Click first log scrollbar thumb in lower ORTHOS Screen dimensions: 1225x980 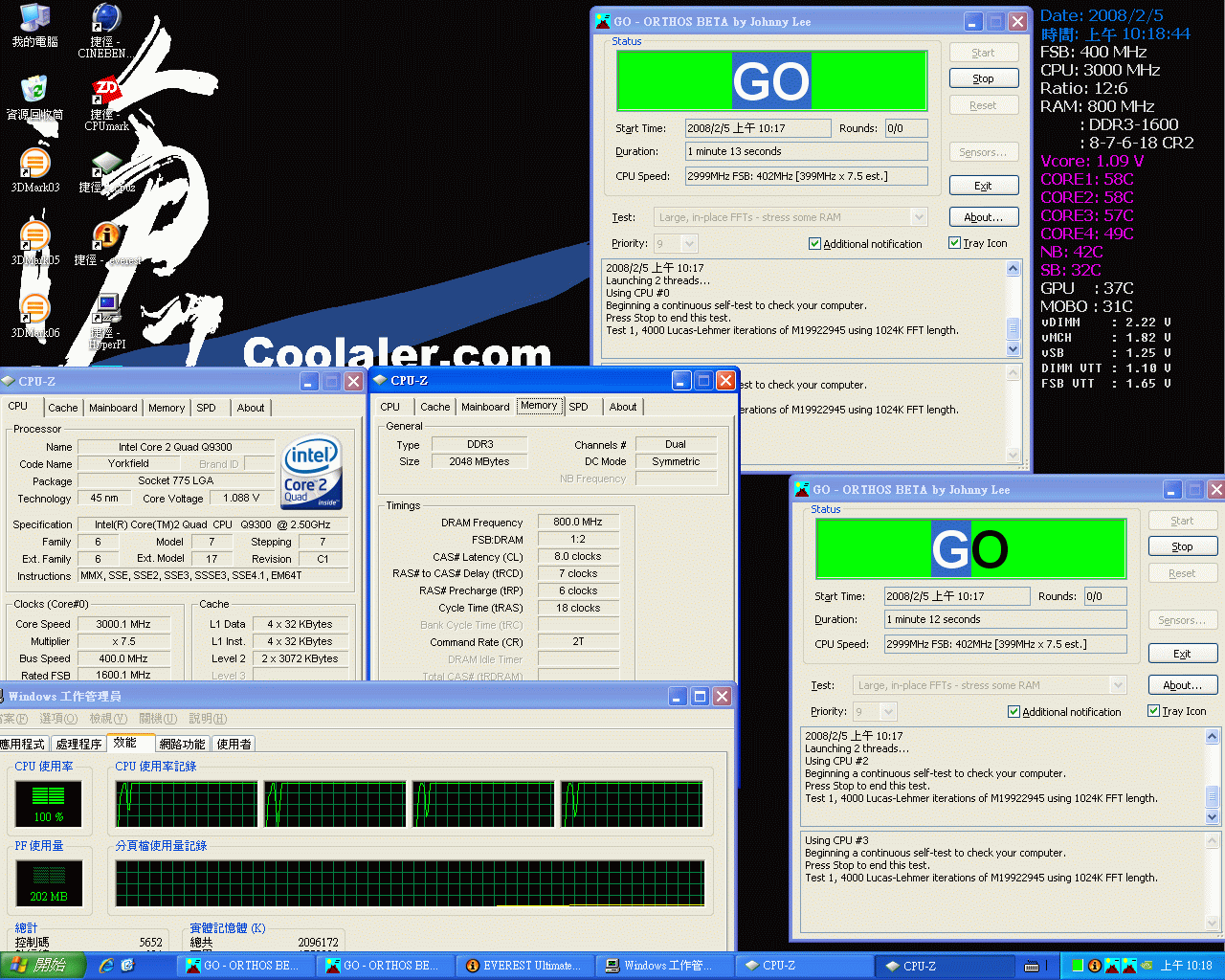pyautogui.click(x=1213, y=796)
